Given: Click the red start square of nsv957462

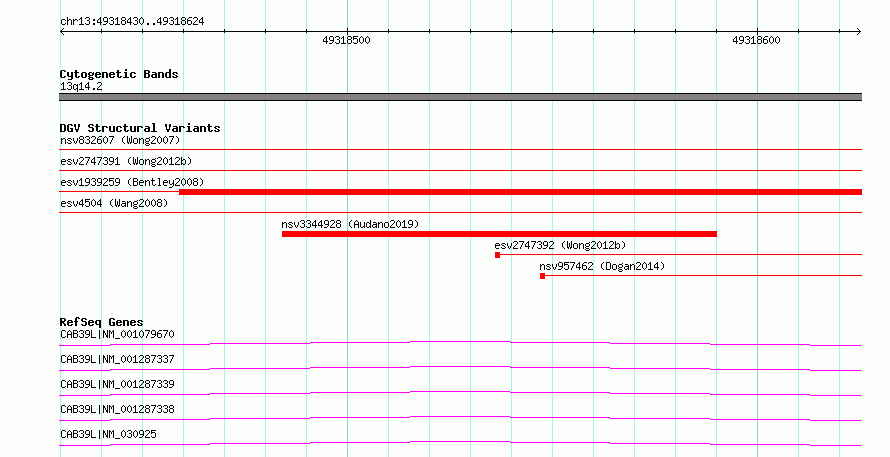Looking at the screenshot, I should (543, 276).
